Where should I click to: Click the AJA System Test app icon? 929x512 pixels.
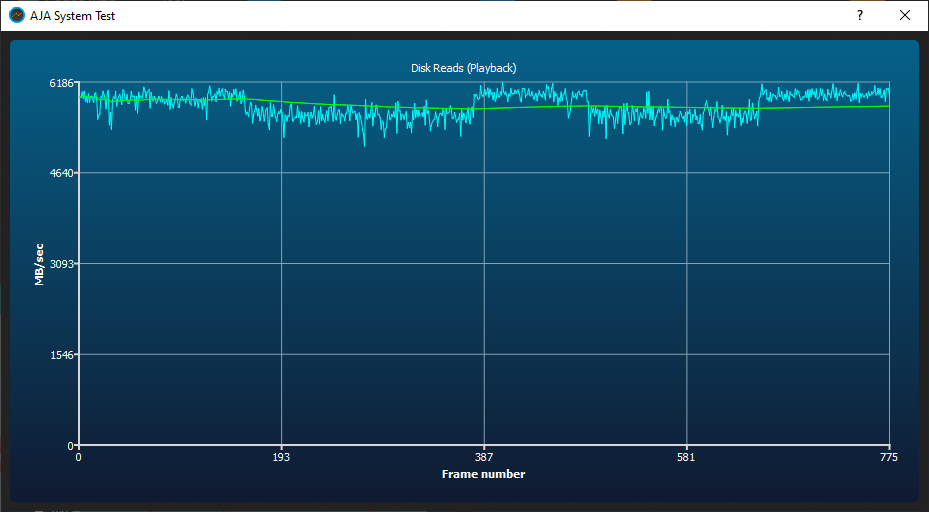point(16,16)
